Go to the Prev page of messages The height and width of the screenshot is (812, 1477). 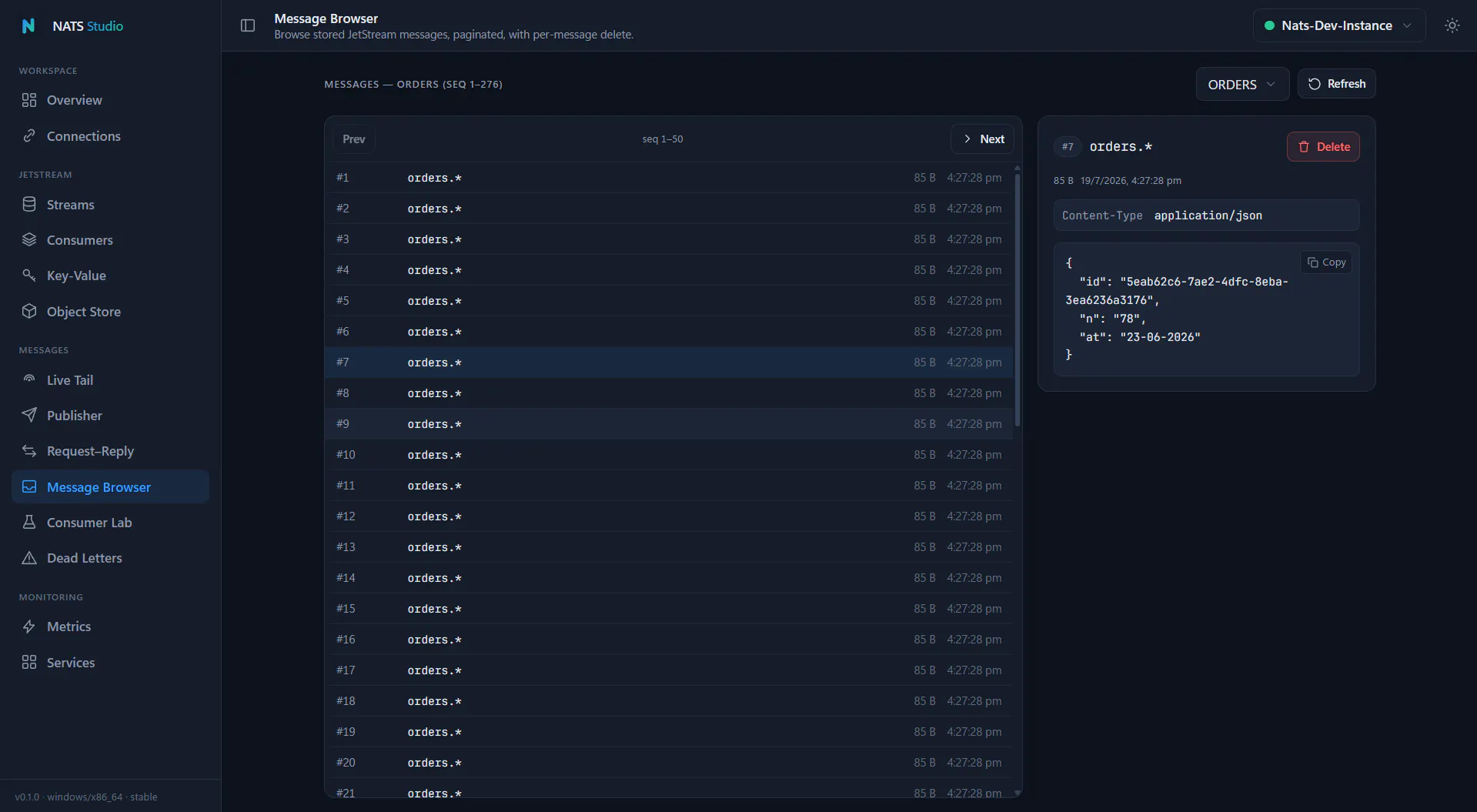pos(353,139)
